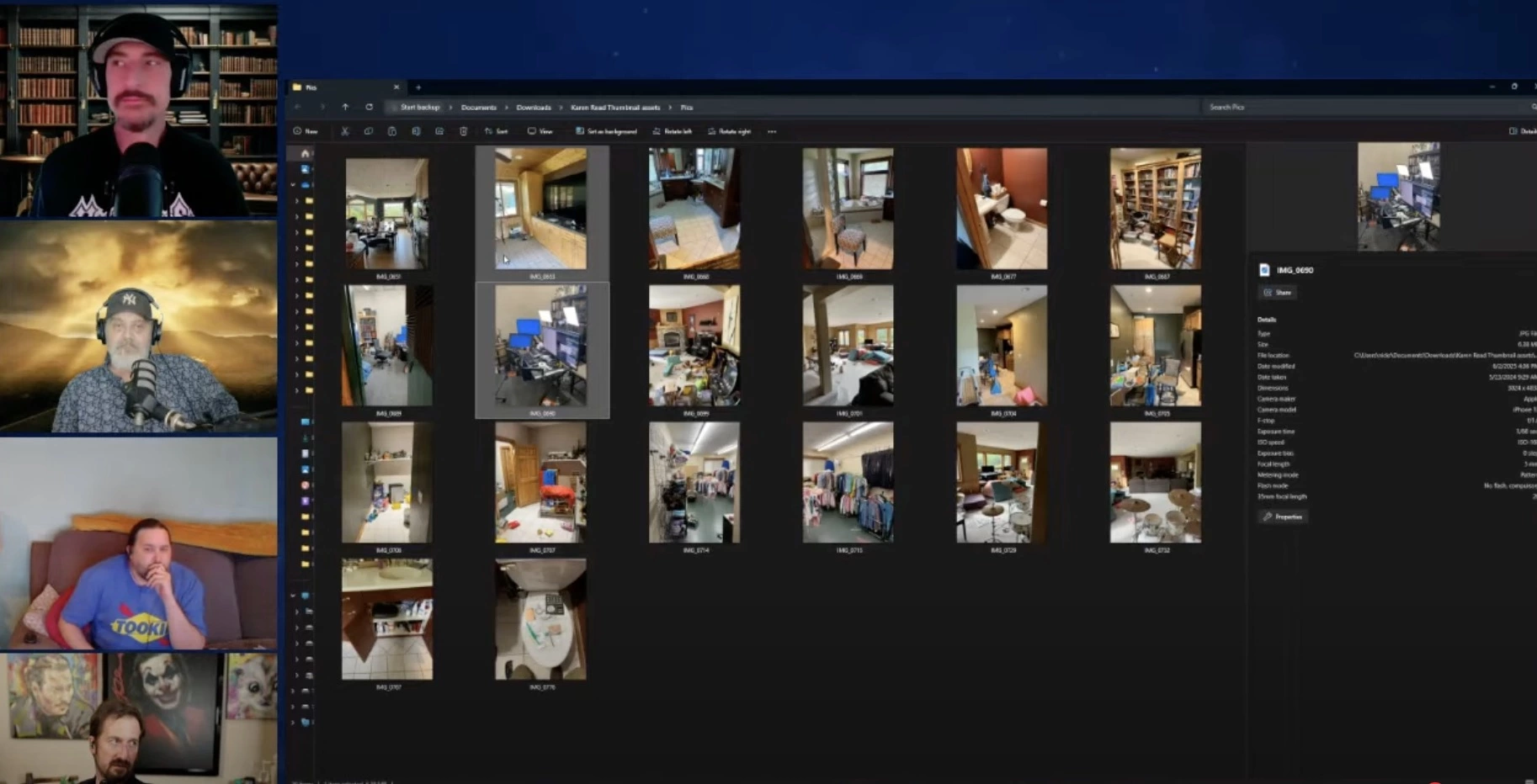Close the Pics tab

pyautogui.click(x=396, y=87)
